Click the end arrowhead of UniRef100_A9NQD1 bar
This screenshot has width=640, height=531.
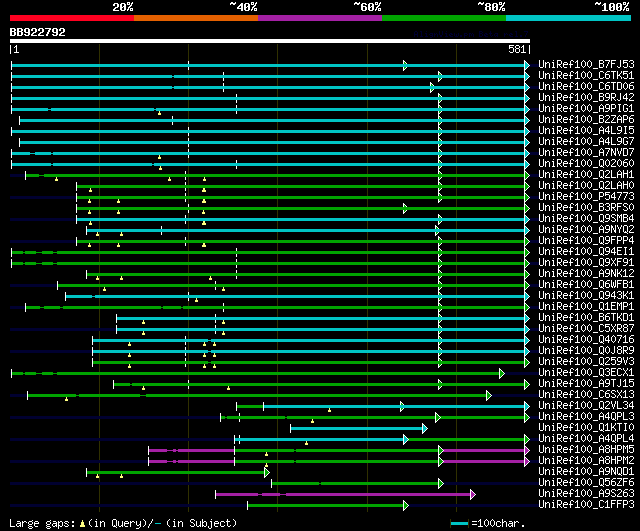coord(267,472)
